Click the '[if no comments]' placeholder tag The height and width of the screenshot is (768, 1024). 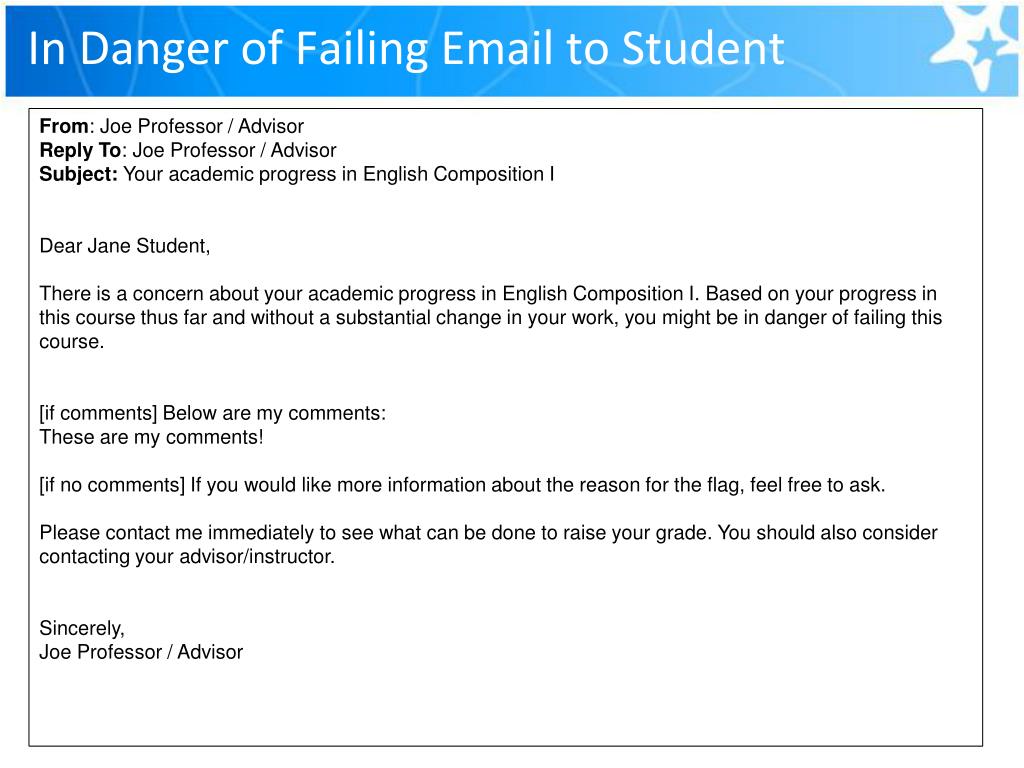pos(112,485)
